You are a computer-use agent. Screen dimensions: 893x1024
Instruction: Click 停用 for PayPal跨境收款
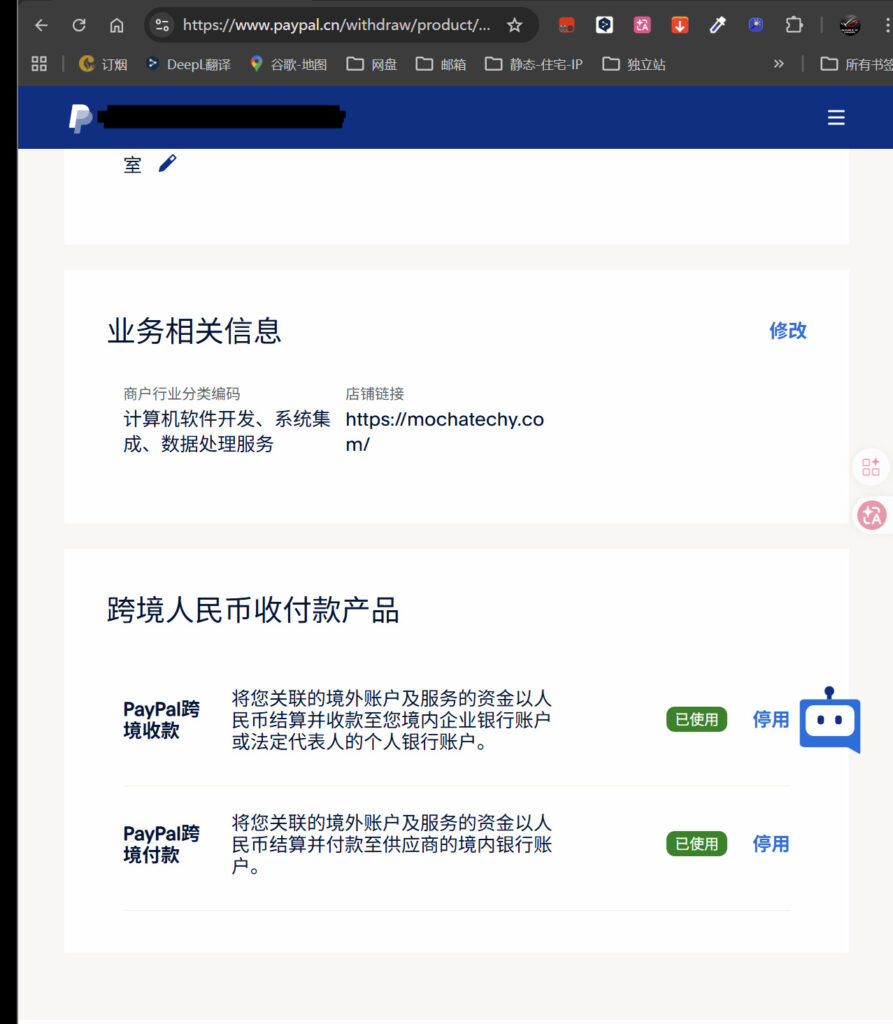coord(770,719)
